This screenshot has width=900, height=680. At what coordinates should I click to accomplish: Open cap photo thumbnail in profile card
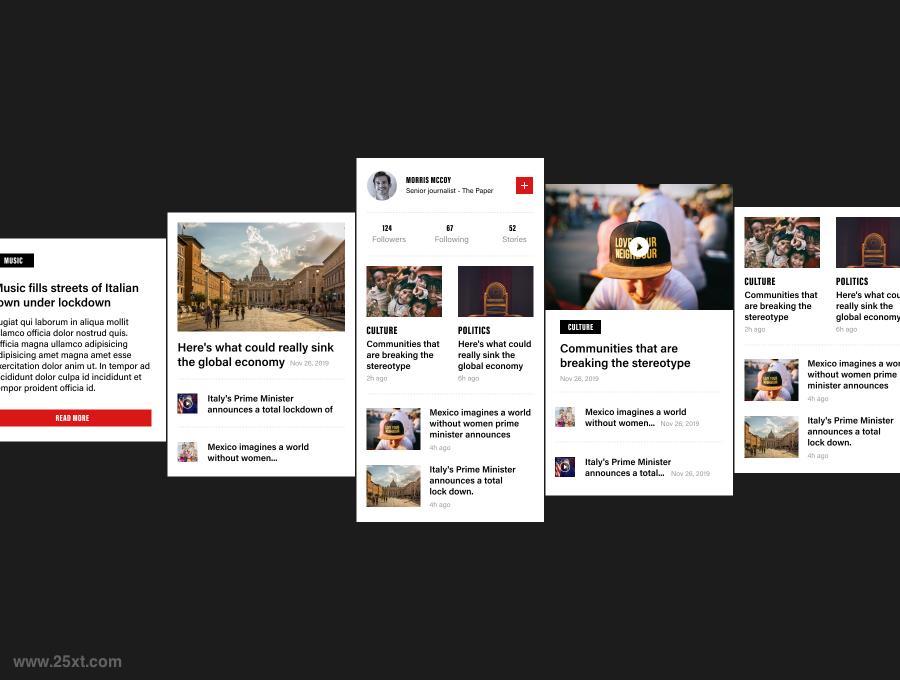(x=393, y=429)
